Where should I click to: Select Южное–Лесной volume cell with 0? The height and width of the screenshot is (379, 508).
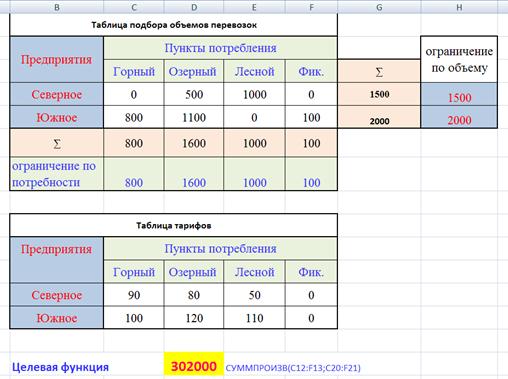[x=254, y=117]
